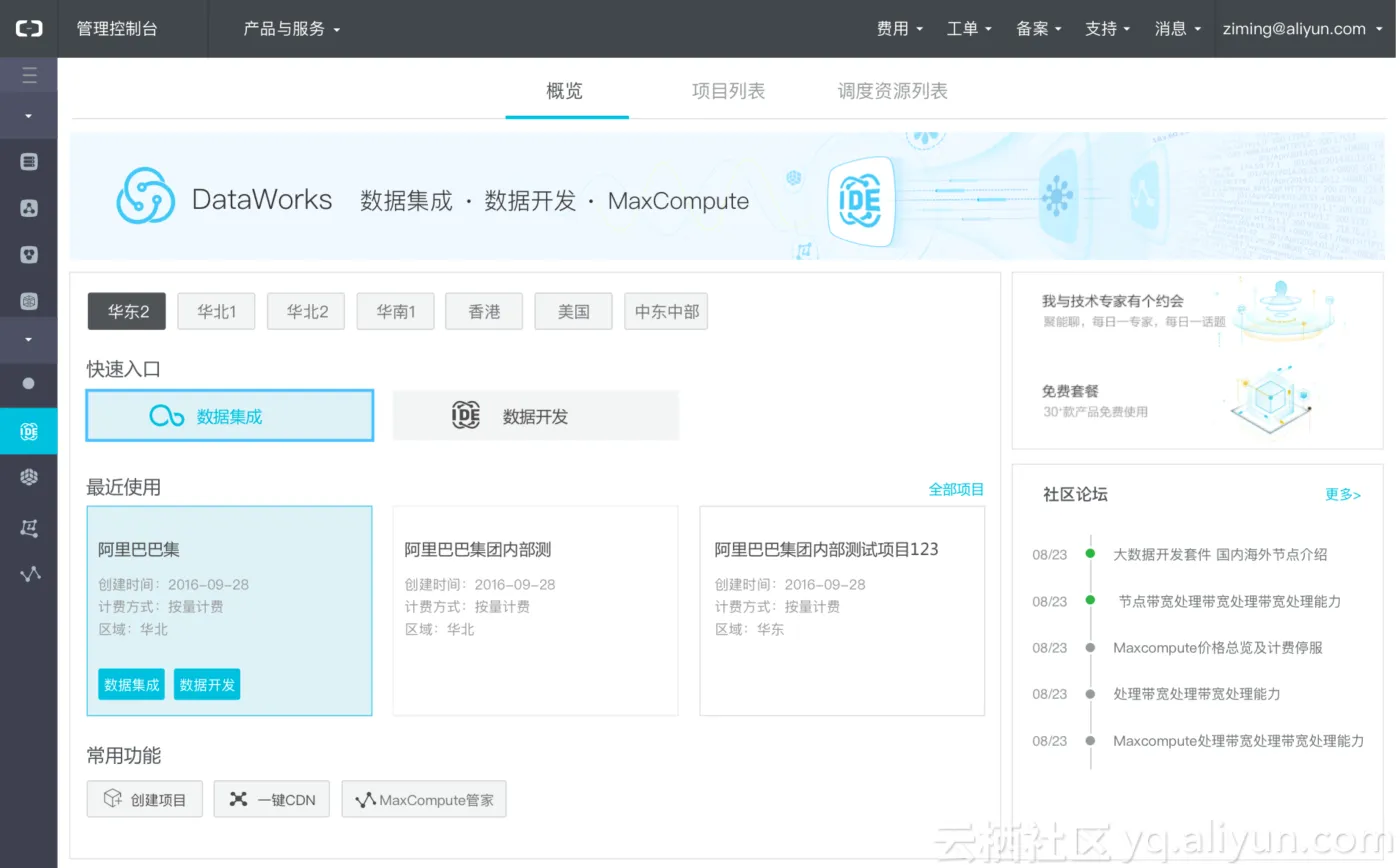This screenshot has height=868, width=1400.
Task: Switch to the 概览 tab
Action: tap(565, 91)
